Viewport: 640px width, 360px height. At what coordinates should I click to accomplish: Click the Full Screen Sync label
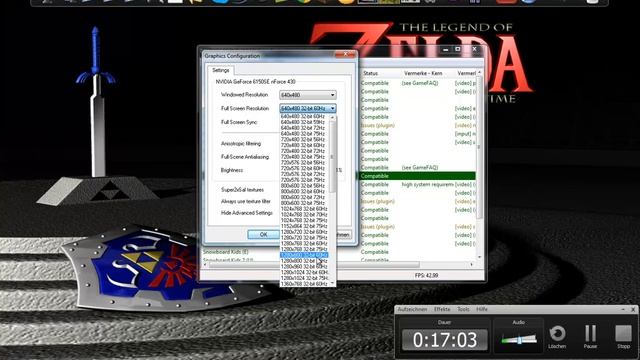click(x=239, y=122)
